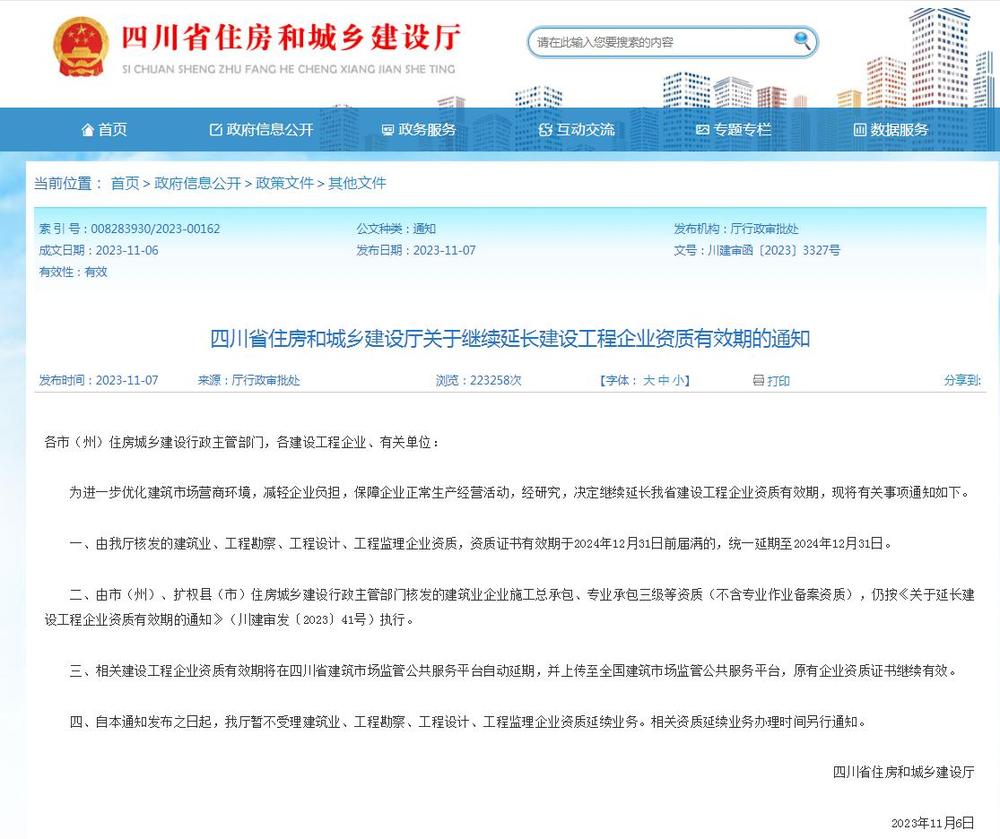This screenshot has height=839, width=1000.
Task: Click the magnifier search icon
Action: click(x=802, y=40)
